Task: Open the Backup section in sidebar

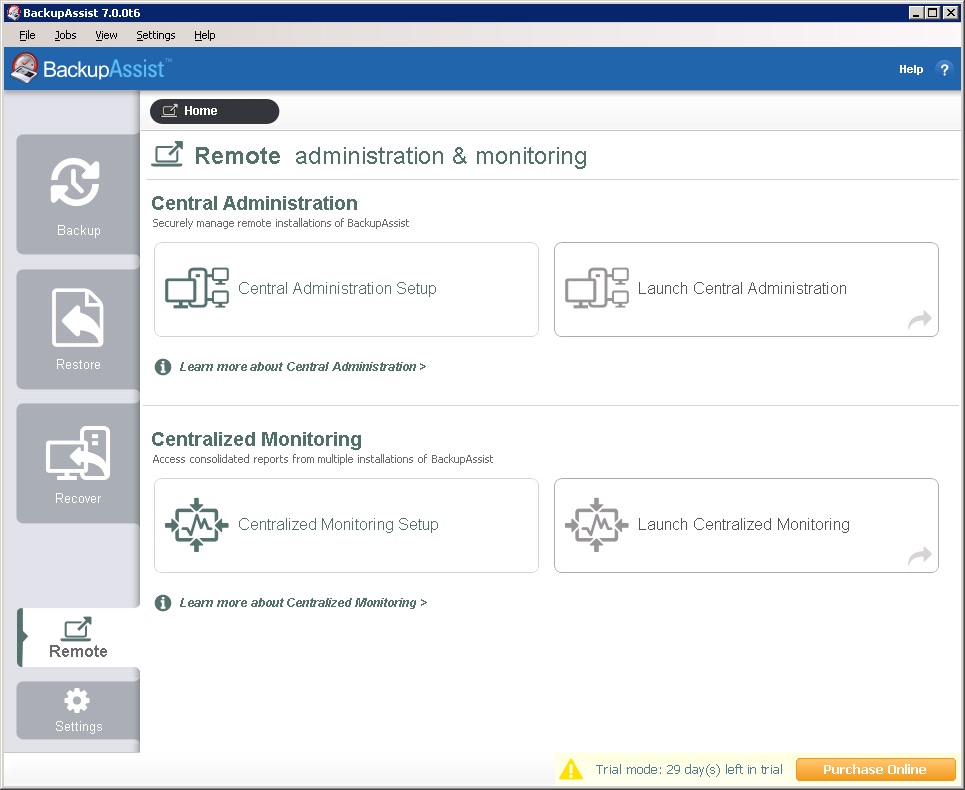Action: [78, 195]
